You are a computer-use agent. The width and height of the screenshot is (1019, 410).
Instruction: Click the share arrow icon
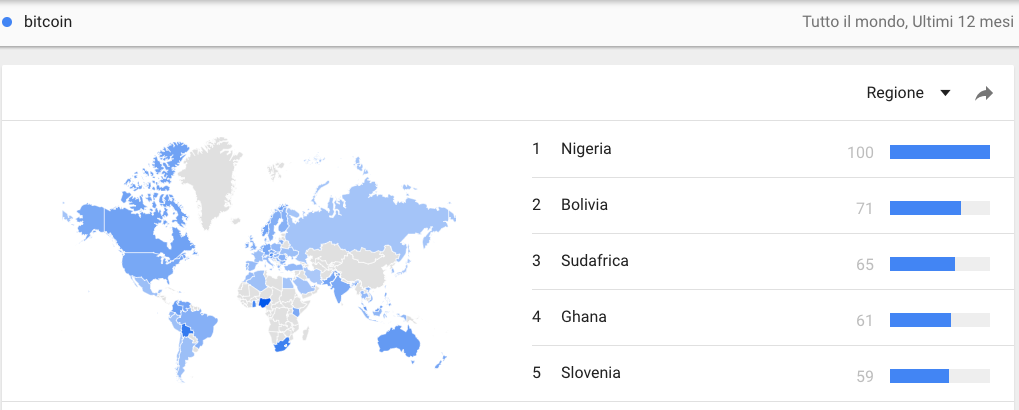(x=984, y=94)
